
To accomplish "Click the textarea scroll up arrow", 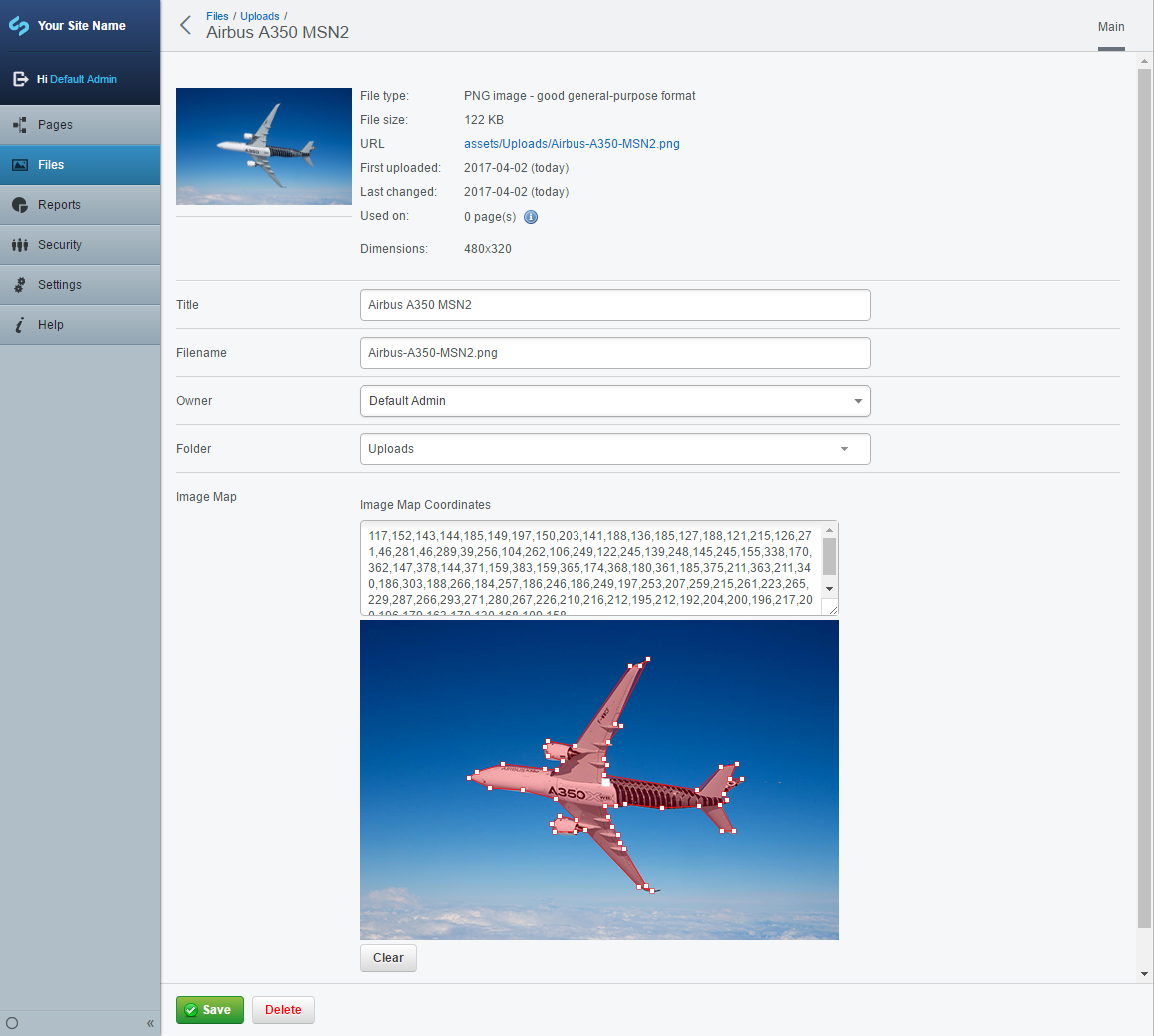I will coord(829,530).
